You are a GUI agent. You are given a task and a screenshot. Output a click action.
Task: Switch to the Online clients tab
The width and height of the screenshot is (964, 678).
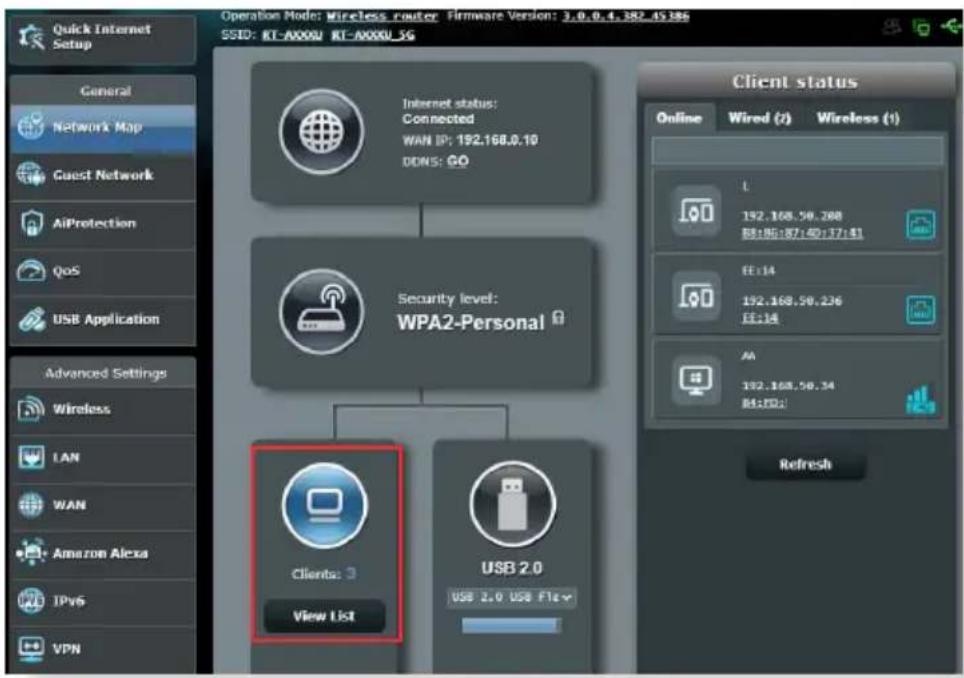pos(679,118)
